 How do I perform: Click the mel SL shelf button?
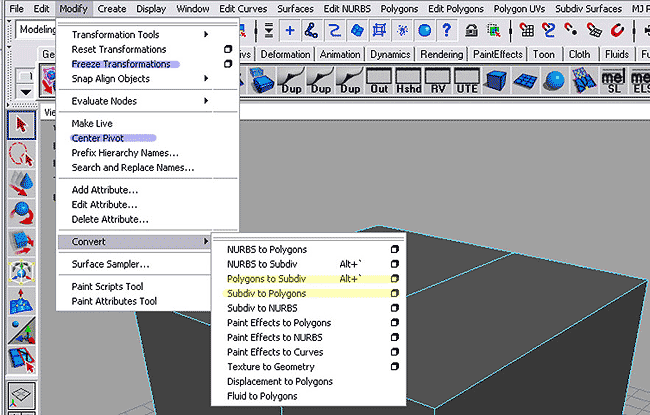tap(614, 81)
